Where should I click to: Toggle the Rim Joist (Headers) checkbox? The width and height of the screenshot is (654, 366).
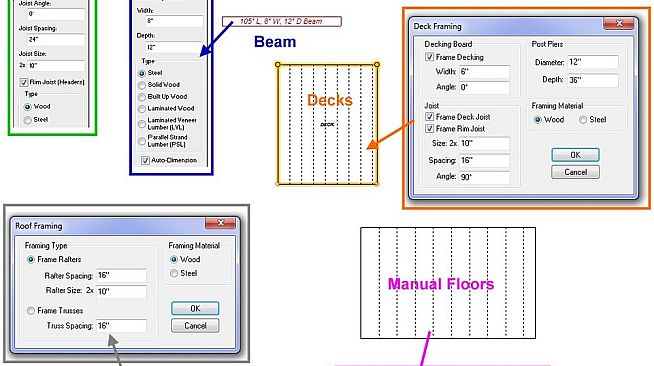pos(24,82)
